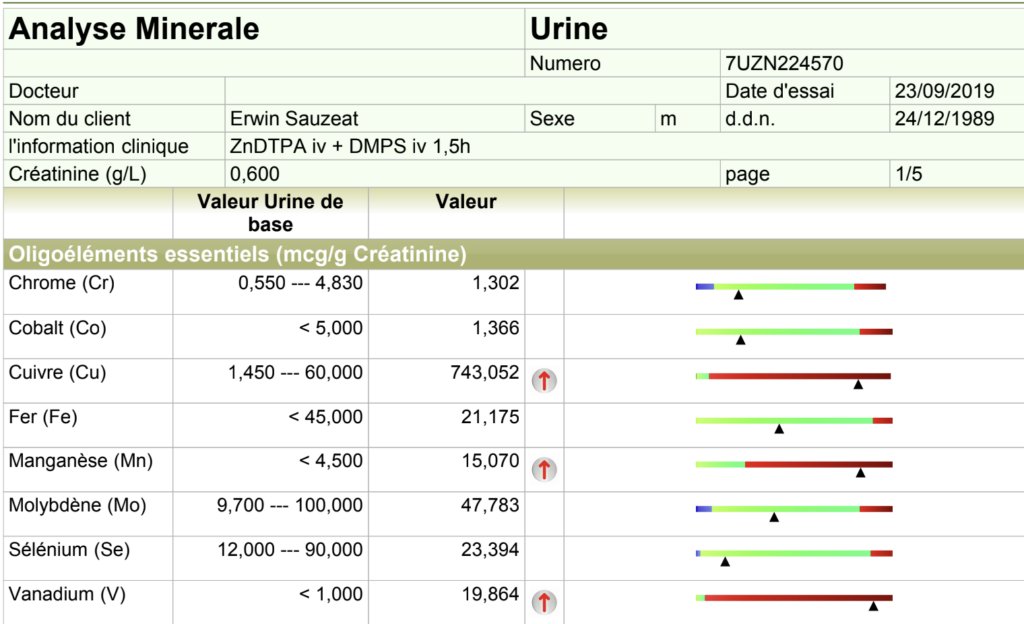This screenshot has height=624, width=1024.
Task: Click the Urine header label
Action: tap(568, 29)
